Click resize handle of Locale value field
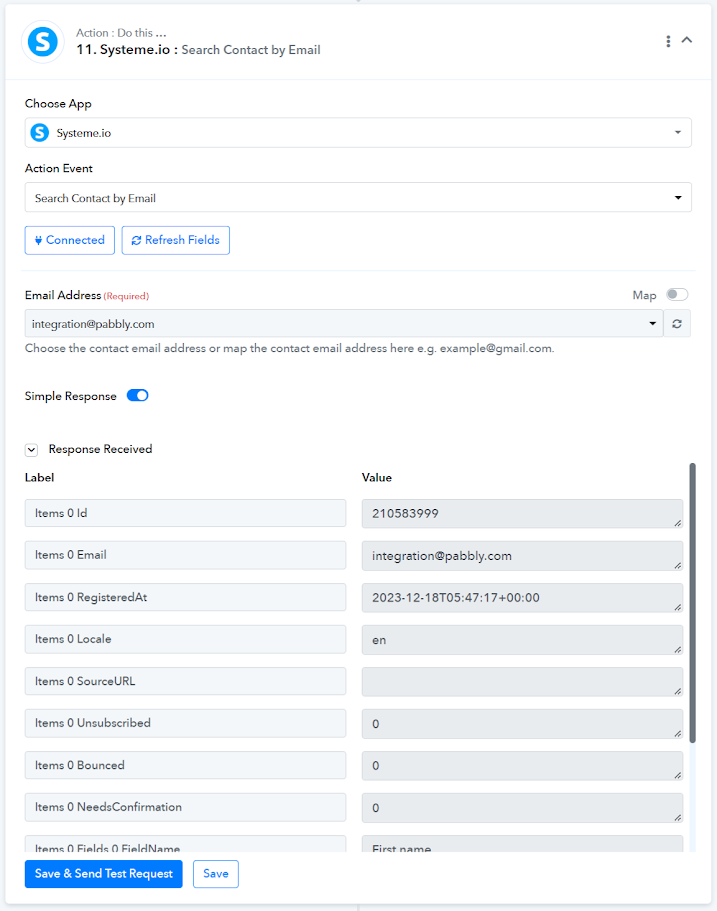 (677, 648)
